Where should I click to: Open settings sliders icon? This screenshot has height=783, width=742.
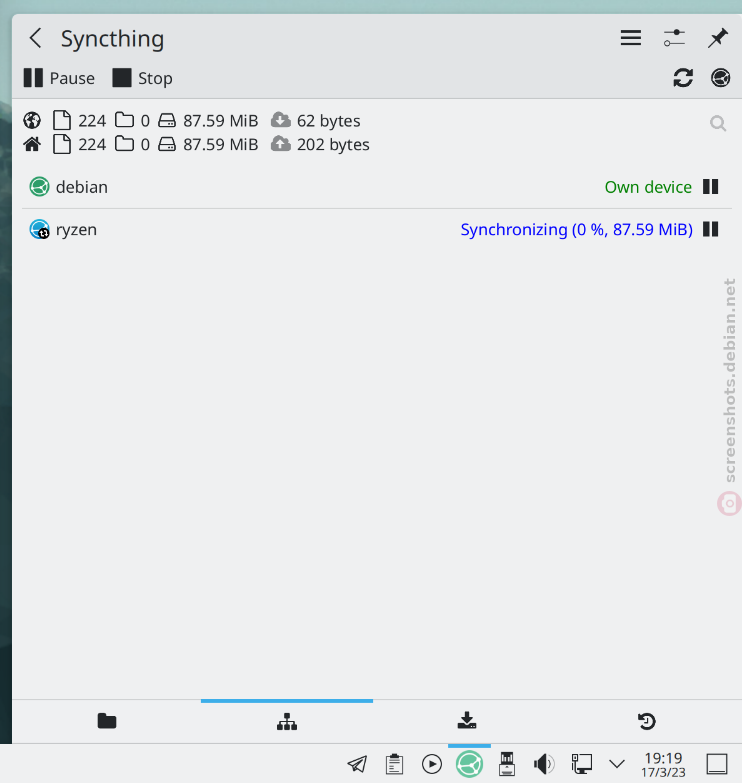(674, 38)
